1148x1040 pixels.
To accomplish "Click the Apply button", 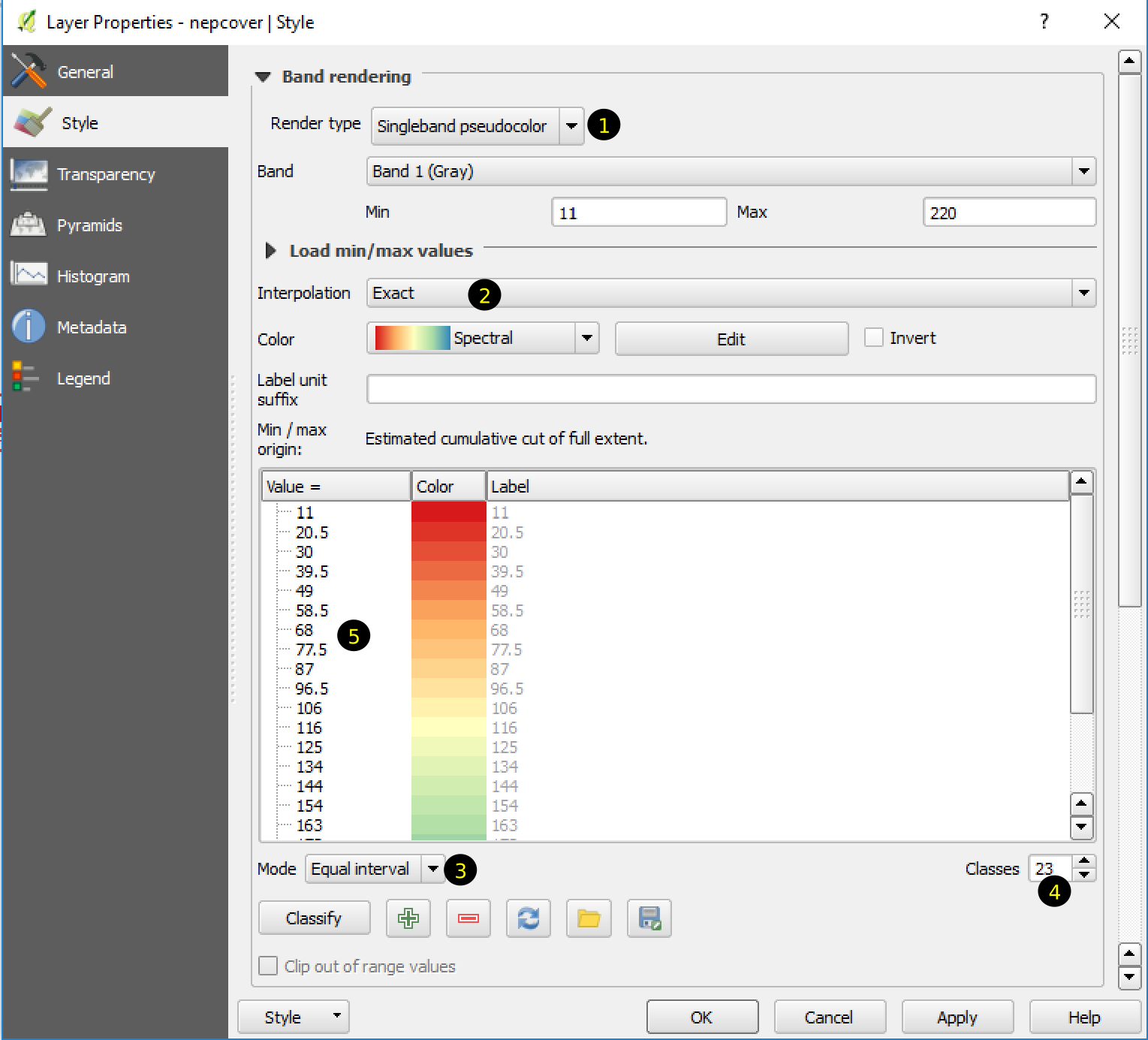I will [957, 1017].
